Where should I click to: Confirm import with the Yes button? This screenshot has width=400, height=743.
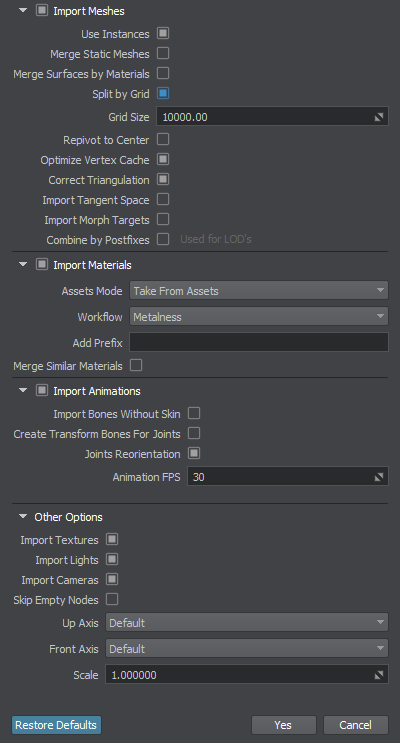click(283, 725)
